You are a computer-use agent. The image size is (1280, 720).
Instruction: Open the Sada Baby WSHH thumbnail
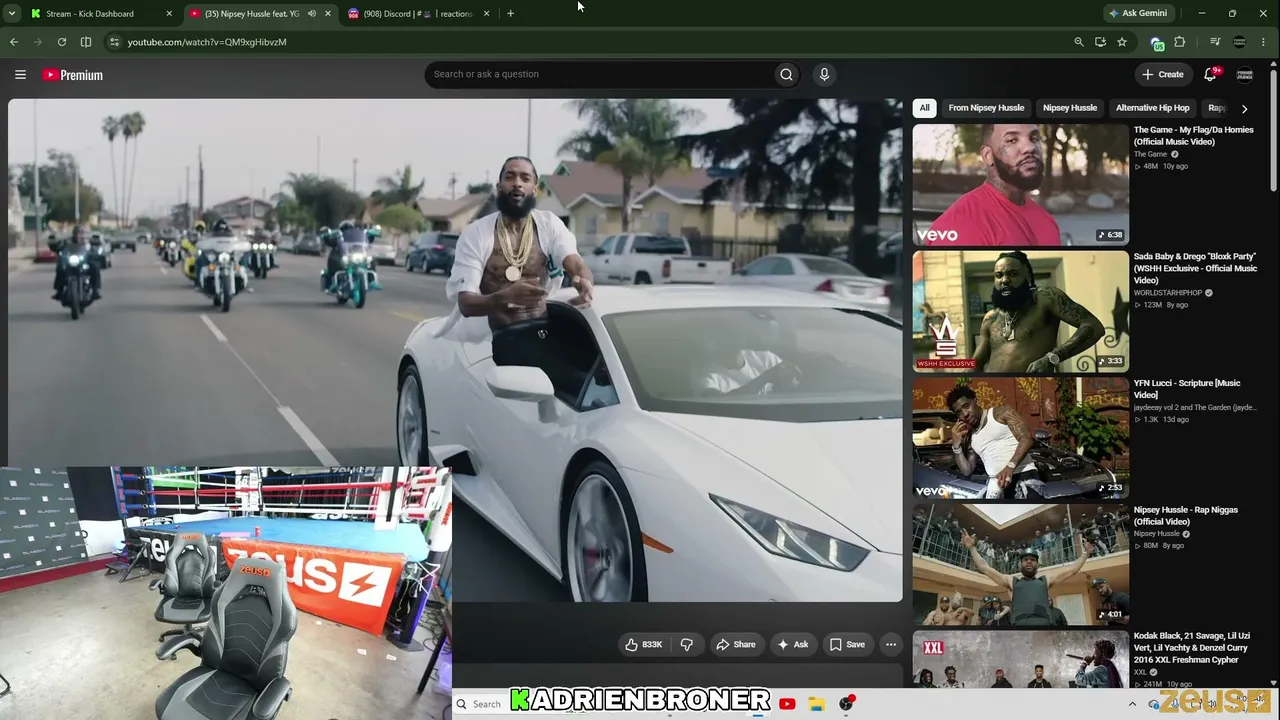(x=1021, y=311)
